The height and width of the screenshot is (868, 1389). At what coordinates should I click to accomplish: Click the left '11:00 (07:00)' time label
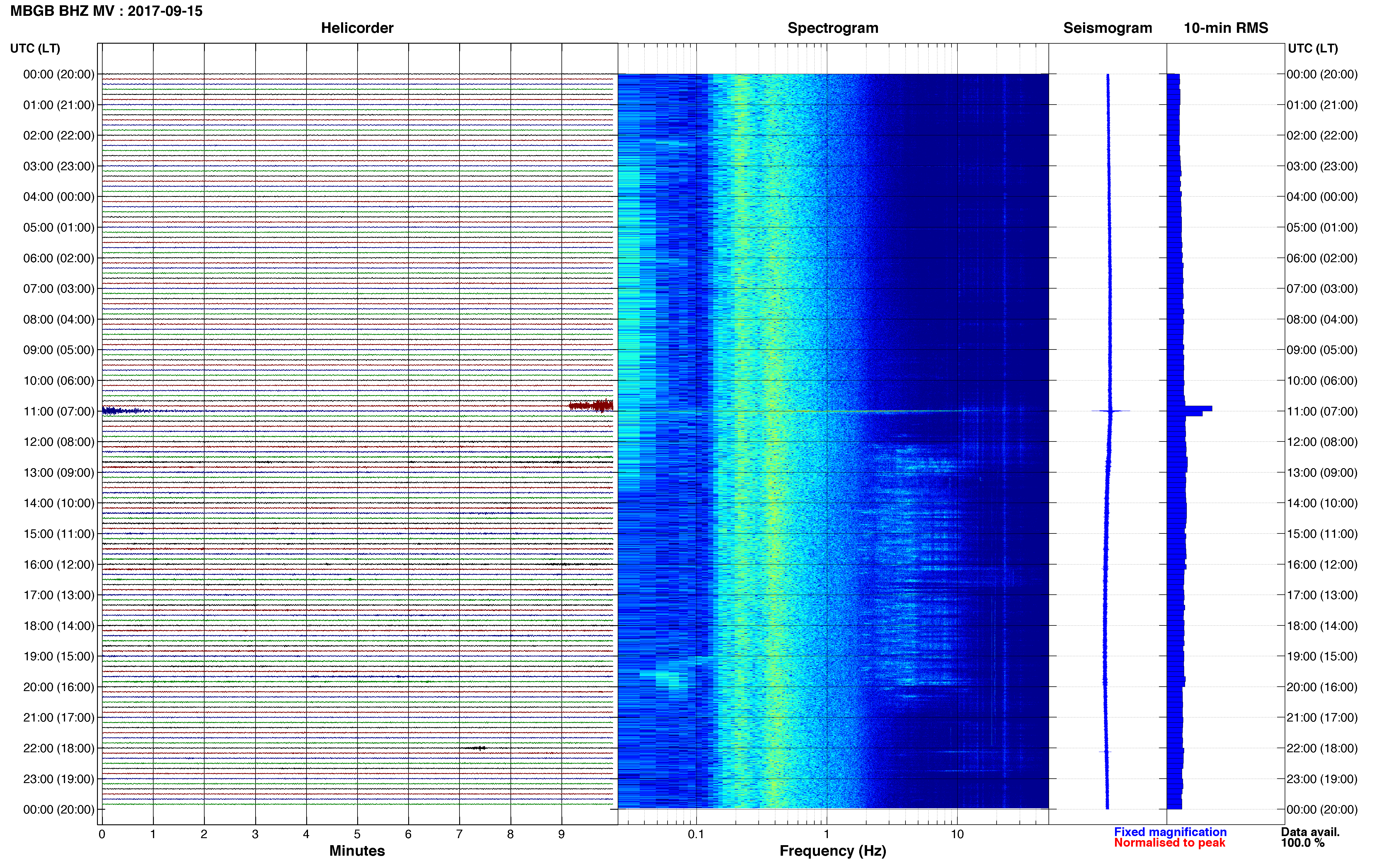tap(59, 411)
